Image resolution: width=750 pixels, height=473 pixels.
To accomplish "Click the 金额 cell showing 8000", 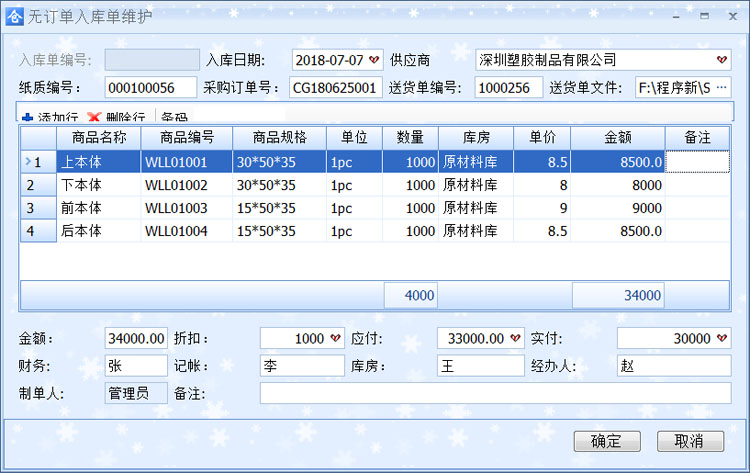I will click(x=618, y=185).
